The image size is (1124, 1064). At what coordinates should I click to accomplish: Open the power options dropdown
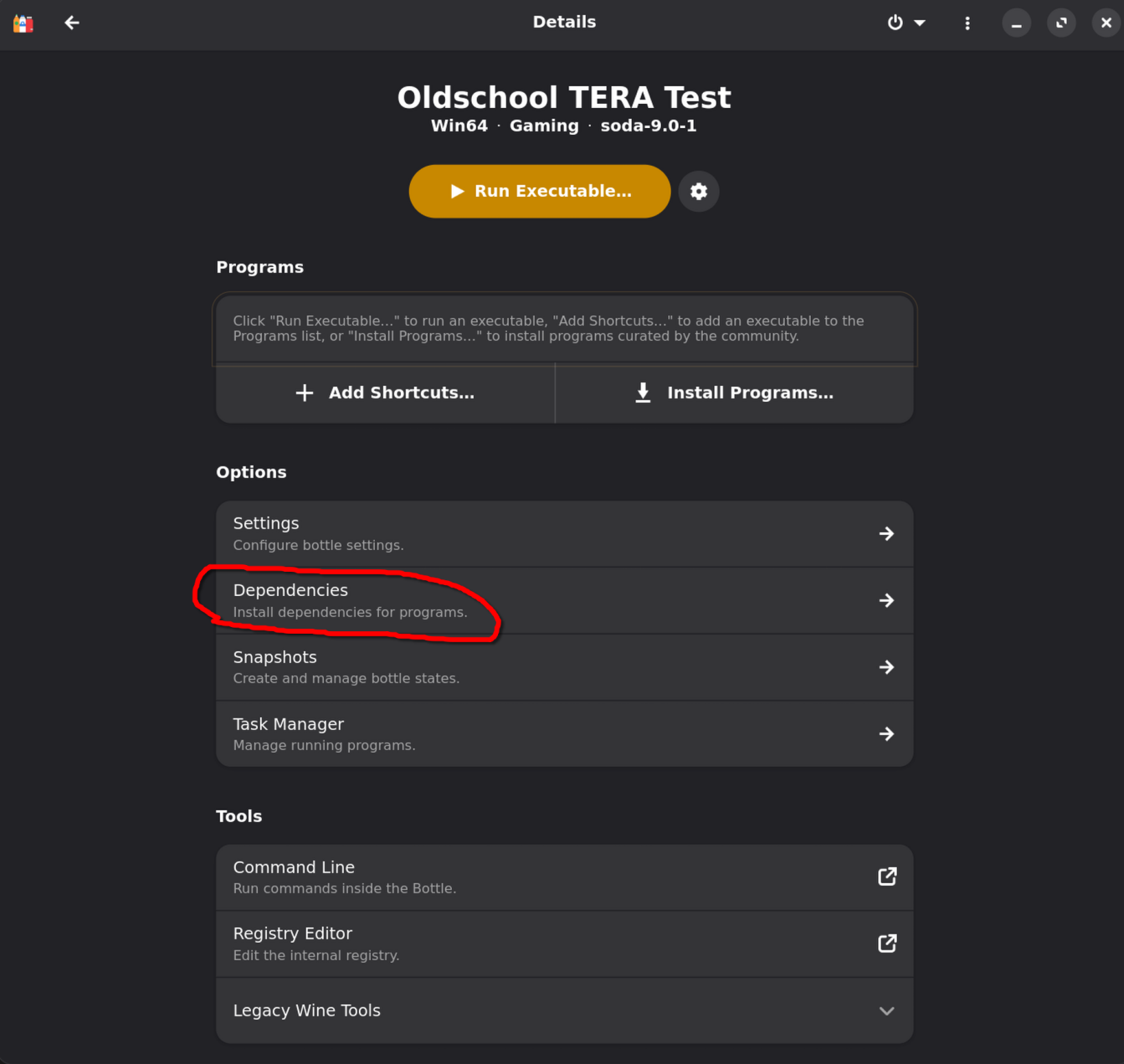(x=906, y=23)
